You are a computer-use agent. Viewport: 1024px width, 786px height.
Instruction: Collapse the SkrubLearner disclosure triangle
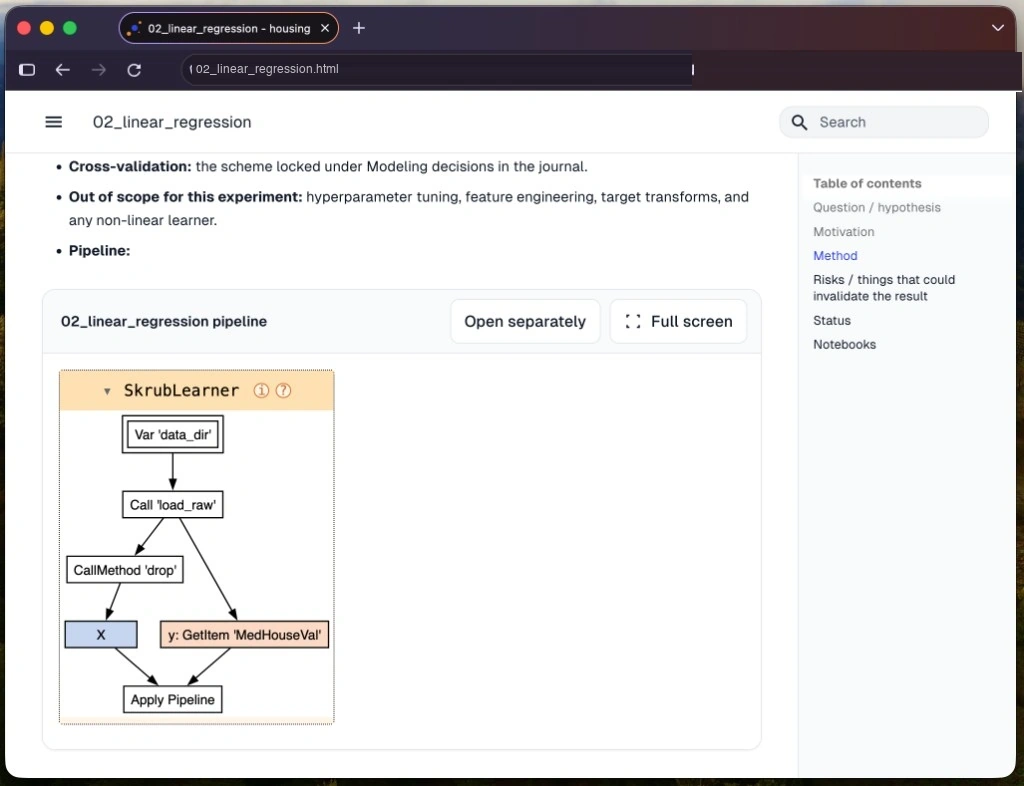click(x=107, y=391)
